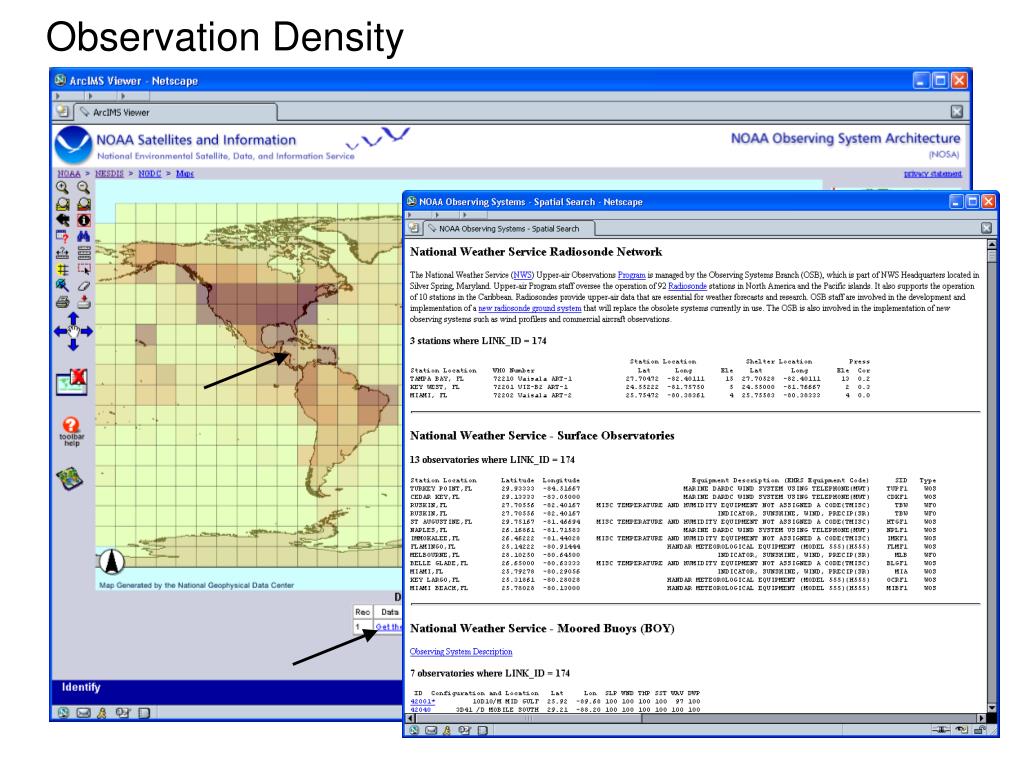Close the Spatial Search tab with its X button
This screenshot has height=768, width=1024.
coord(986,228)
